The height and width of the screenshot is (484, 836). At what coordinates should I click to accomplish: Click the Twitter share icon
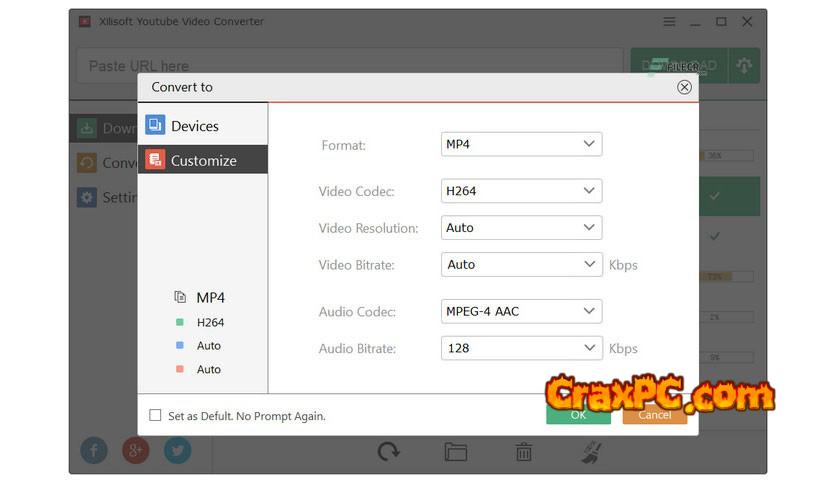pos(176,451)
